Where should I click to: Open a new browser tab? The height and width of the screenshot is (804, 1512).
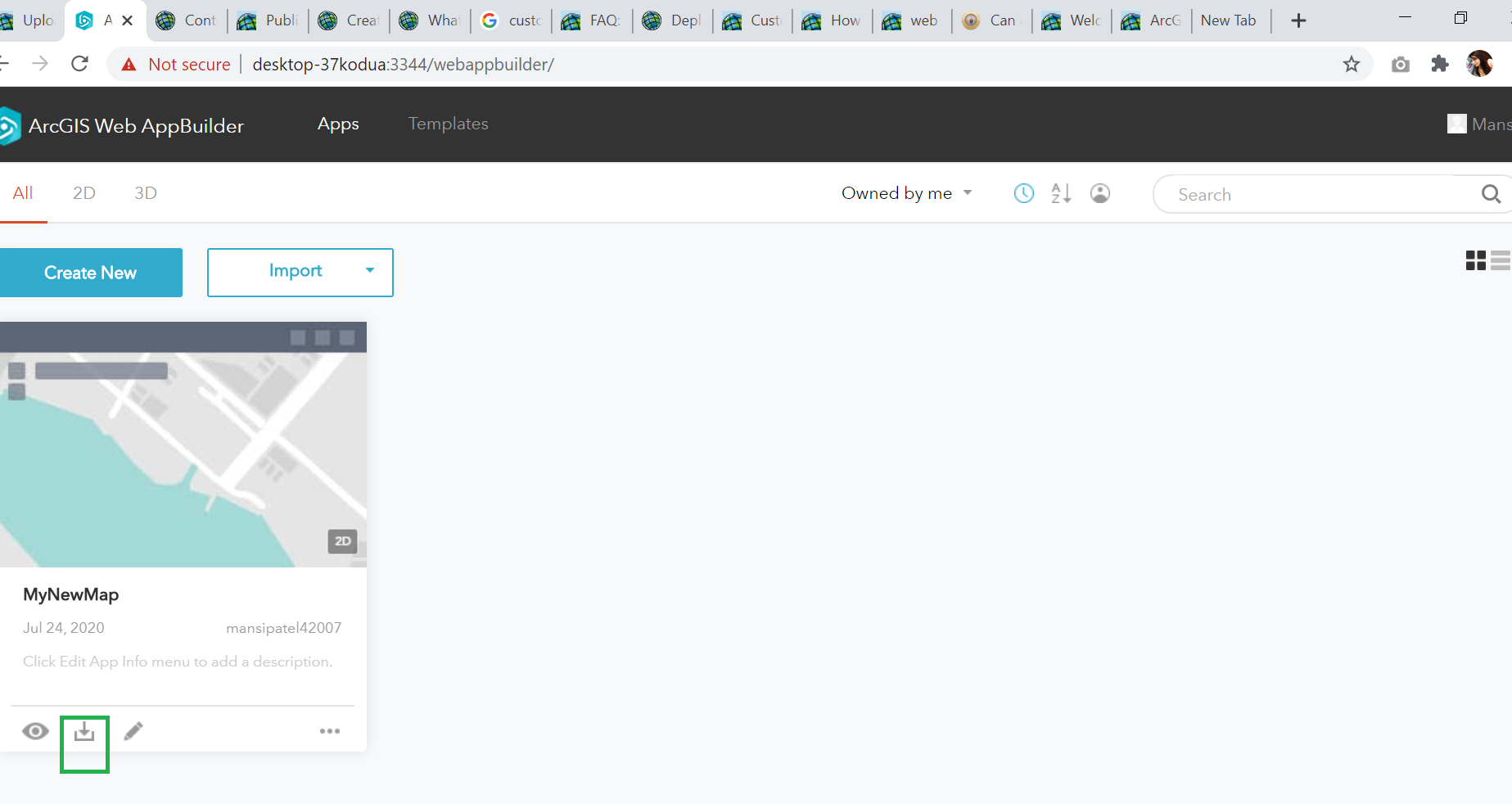coord(1298,20)
